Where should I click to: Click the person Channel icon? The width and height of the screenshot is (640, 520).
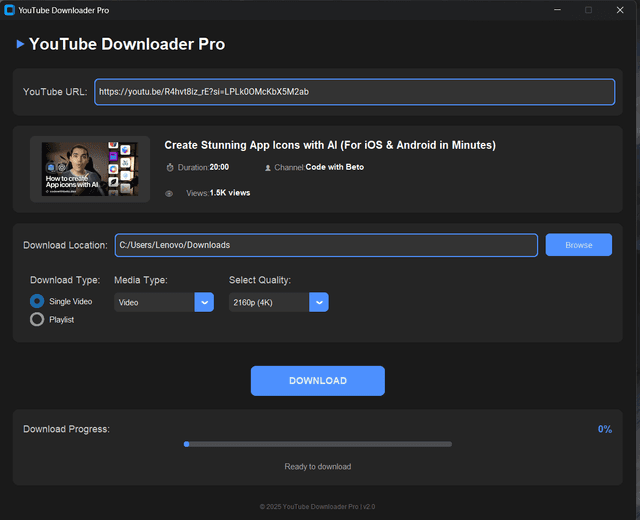268,168
